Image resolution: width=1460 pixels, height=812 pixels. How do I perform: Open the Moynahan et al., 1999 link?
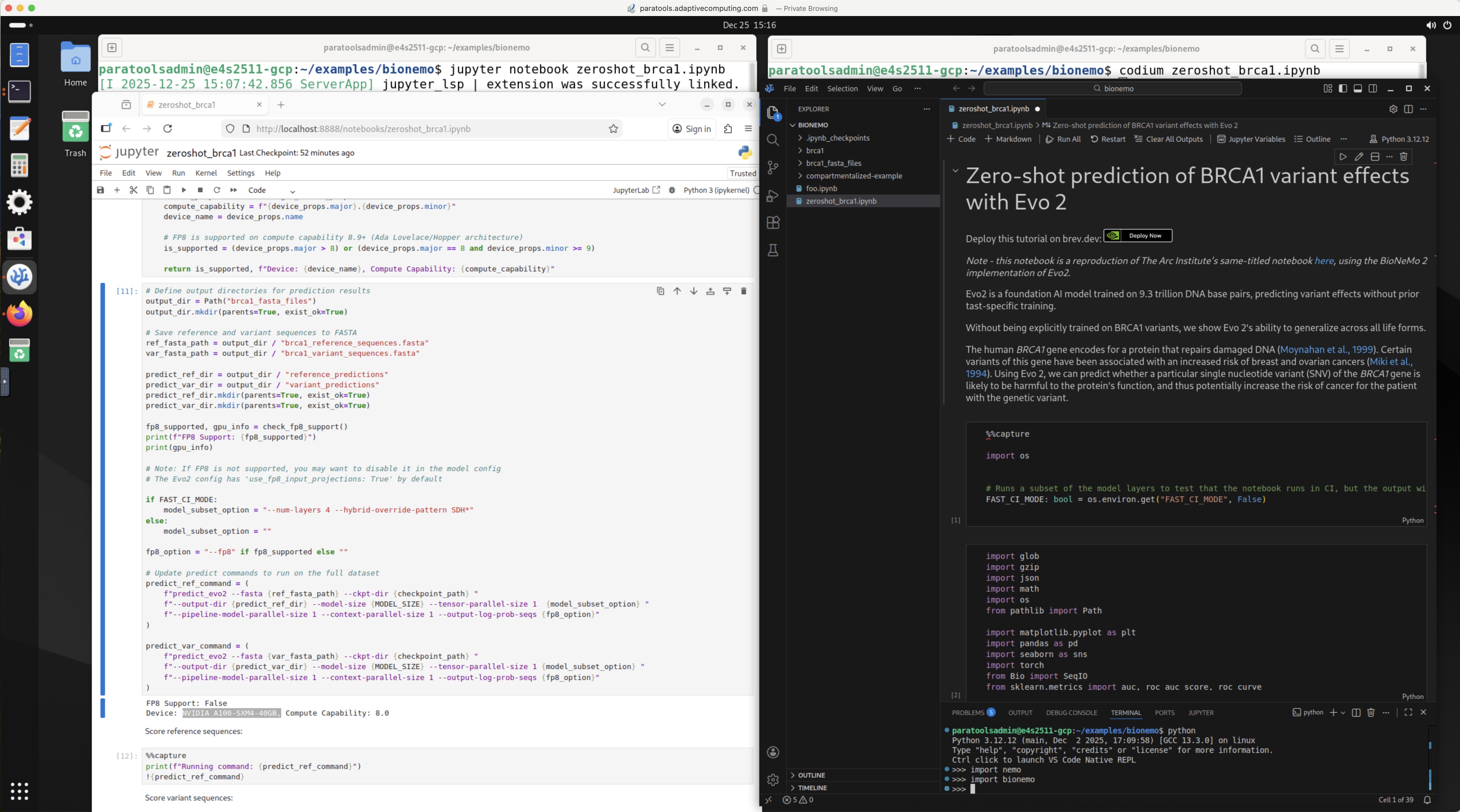click(x=1326, y=349)
